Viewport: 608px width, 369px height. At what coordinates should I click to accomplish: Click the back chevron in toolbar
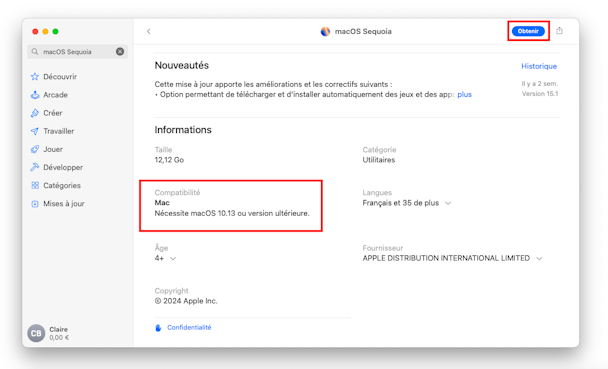pos(149,31)
